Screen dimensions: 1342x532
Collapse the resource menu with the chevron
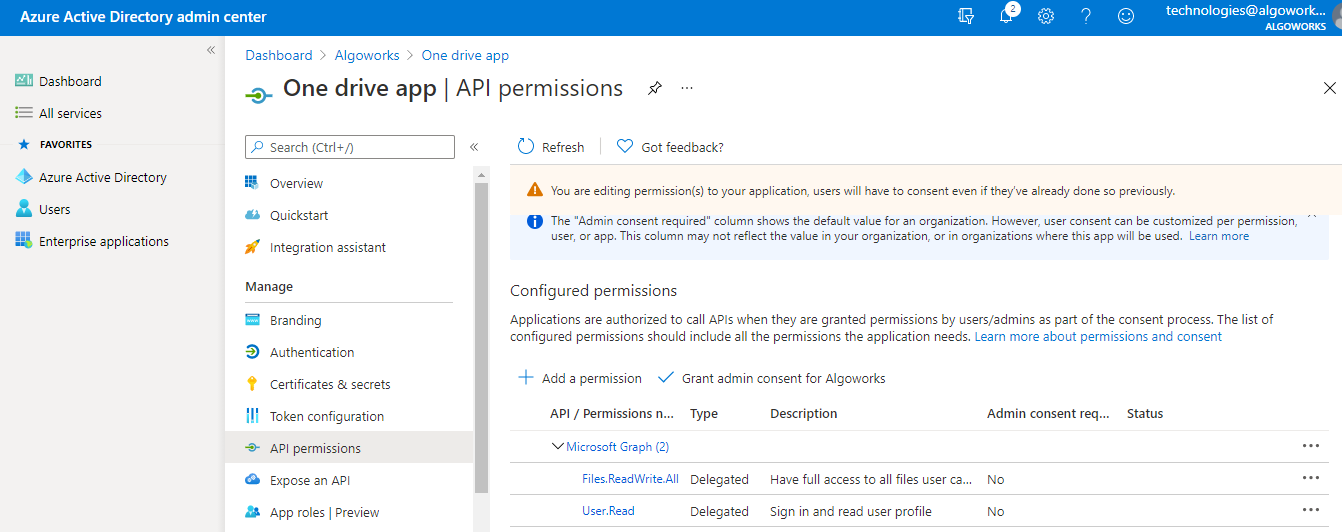coord(474,147)
